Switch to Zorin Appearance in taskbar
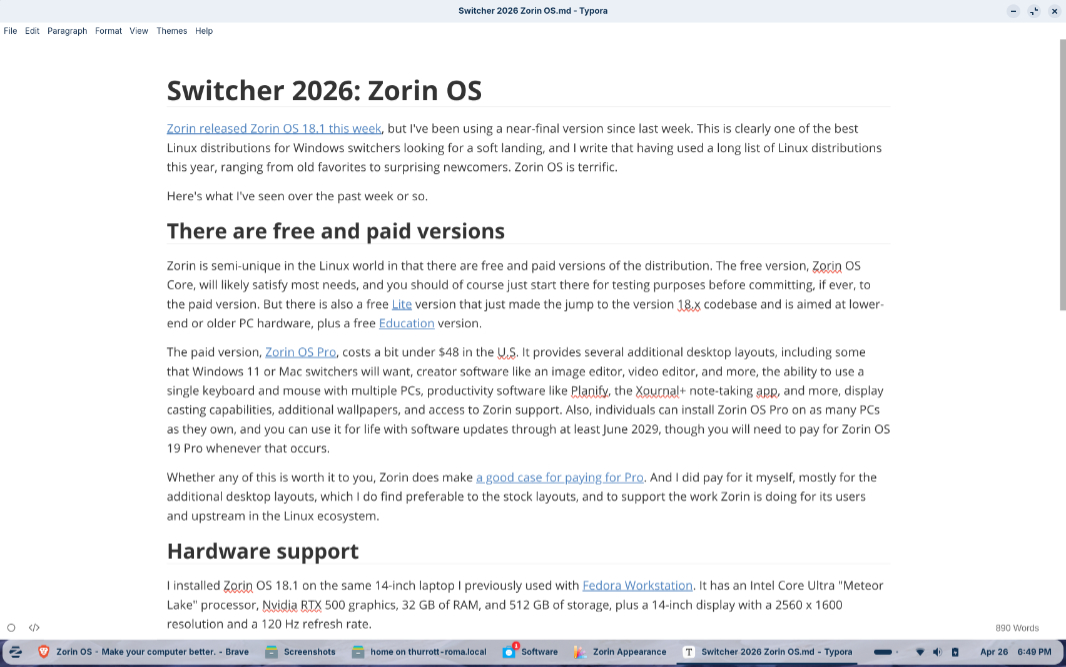The image size is (1066, 667). [x=619, y=651]
